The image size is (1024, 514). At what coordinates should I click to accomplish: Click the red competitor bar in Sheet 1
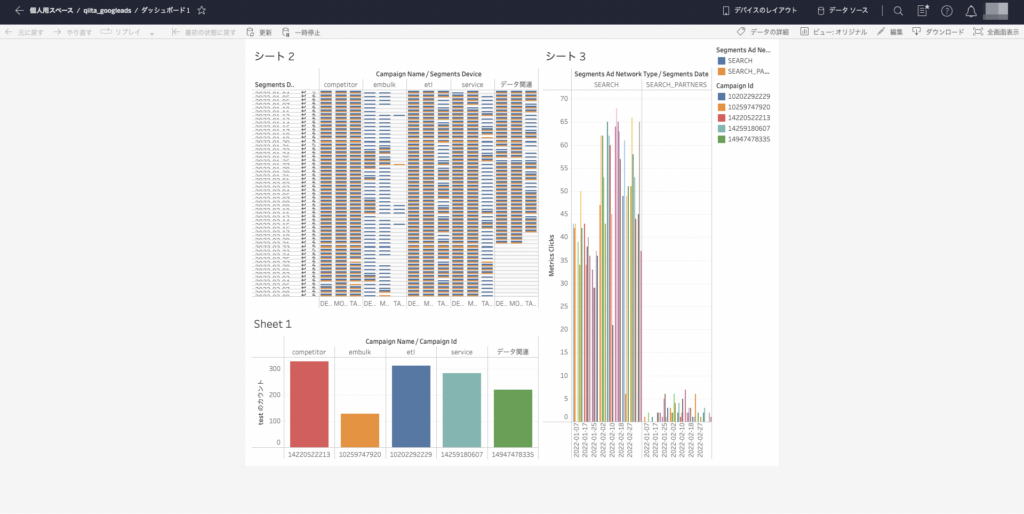click(x=308, y=404)
